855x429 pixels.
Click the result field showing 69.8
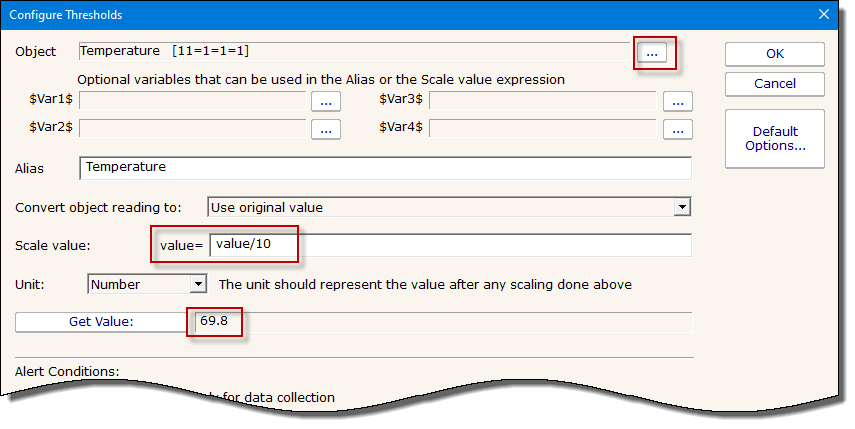pos(440,322)
